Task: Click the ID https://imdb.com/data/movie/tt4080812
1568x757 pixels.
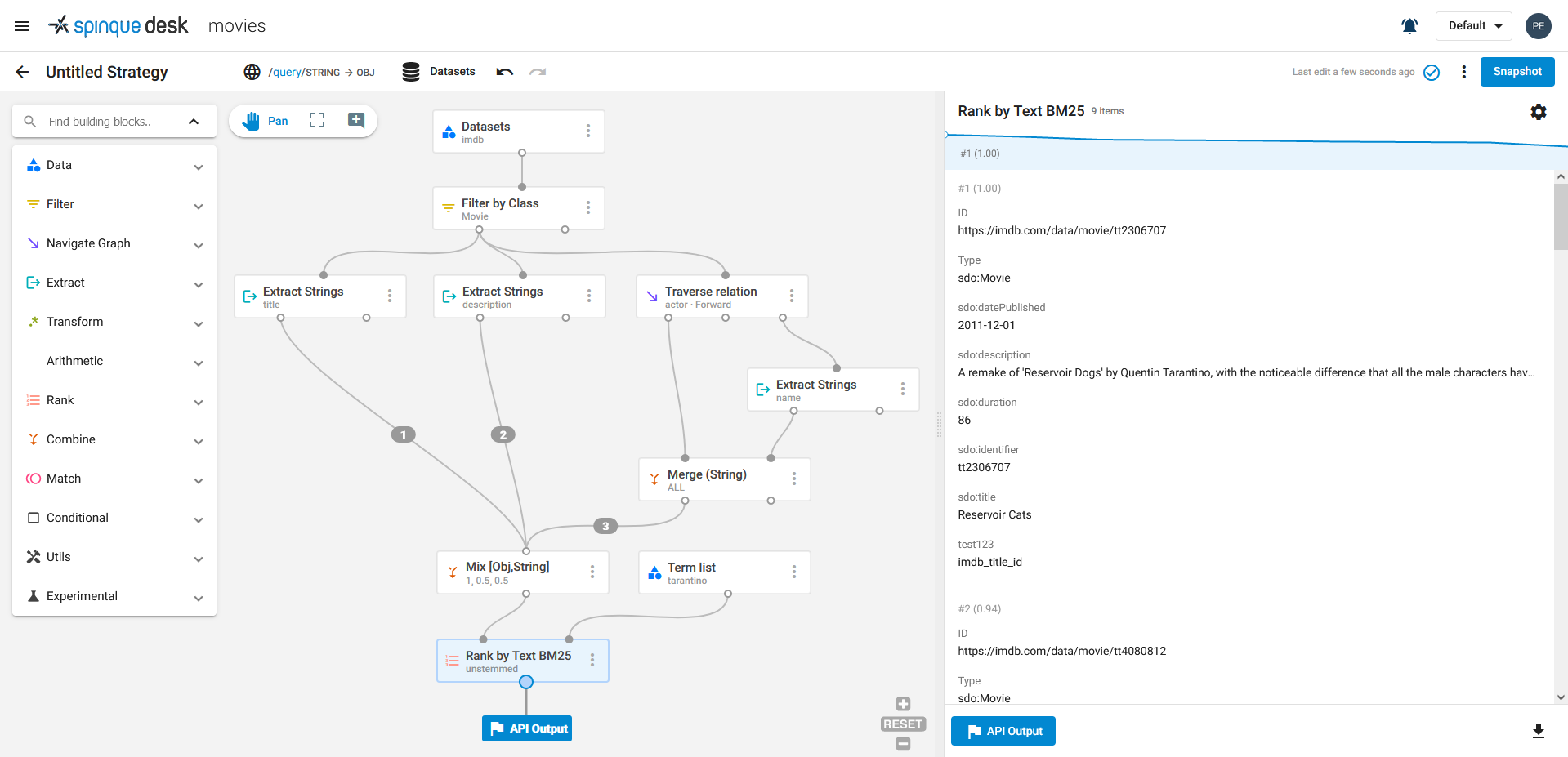Action: [x=1061, y=651]
